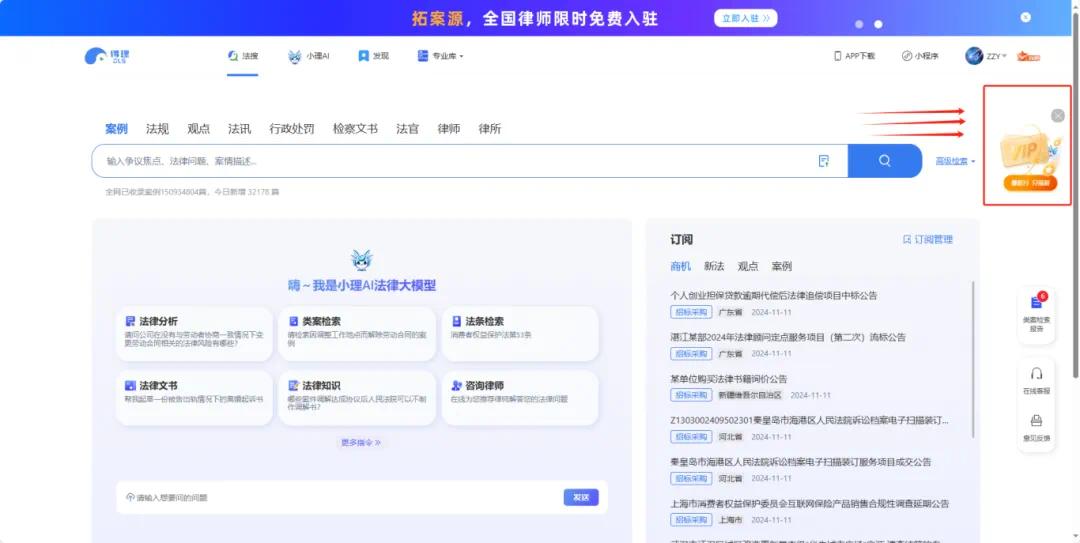Click the 新疆维吾尔自治区 region label
Screen dimensions: 1080x543
750,396
